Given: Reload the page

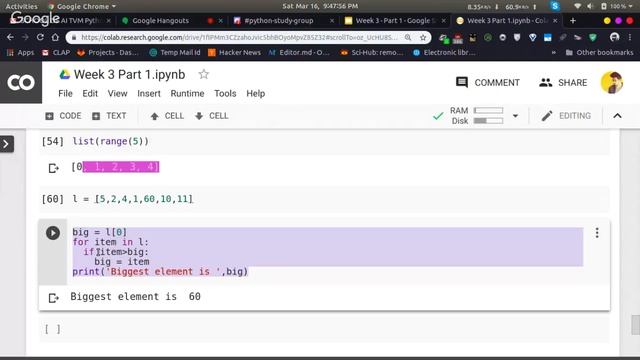Looking at the screenshot, I should (x=40, y=37).
